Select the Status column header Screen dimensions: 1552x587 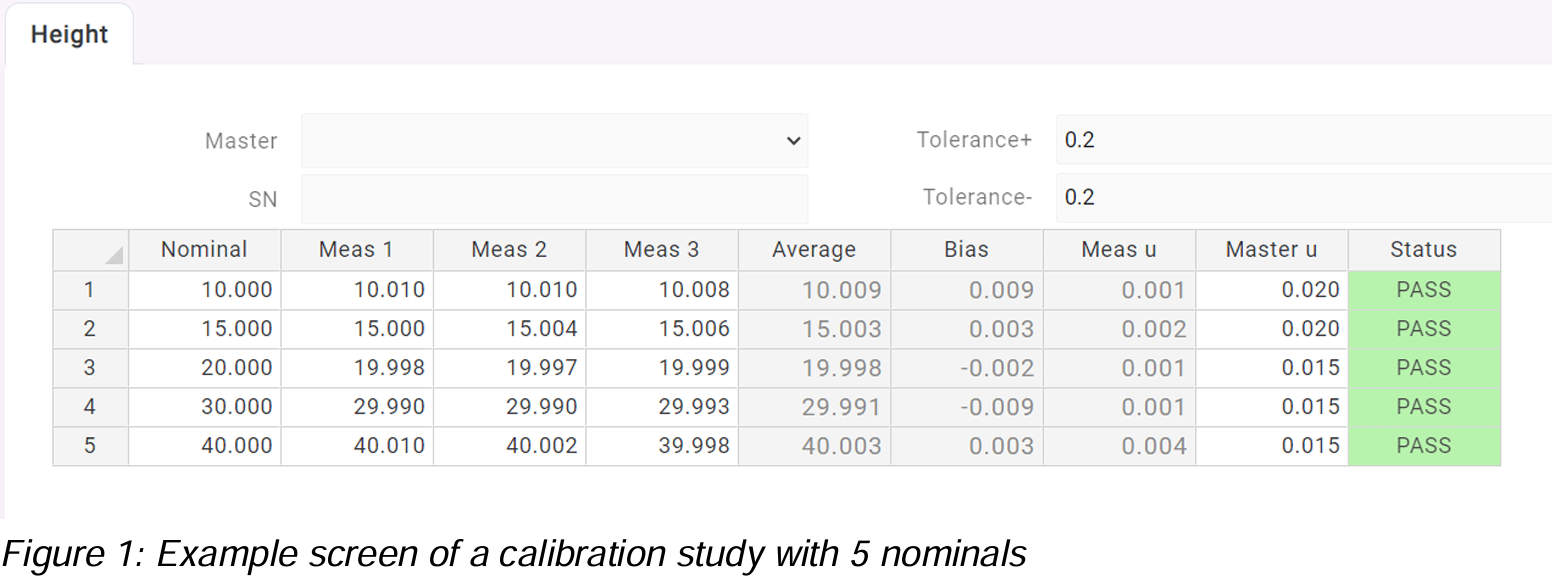[x=1424, y=249]
